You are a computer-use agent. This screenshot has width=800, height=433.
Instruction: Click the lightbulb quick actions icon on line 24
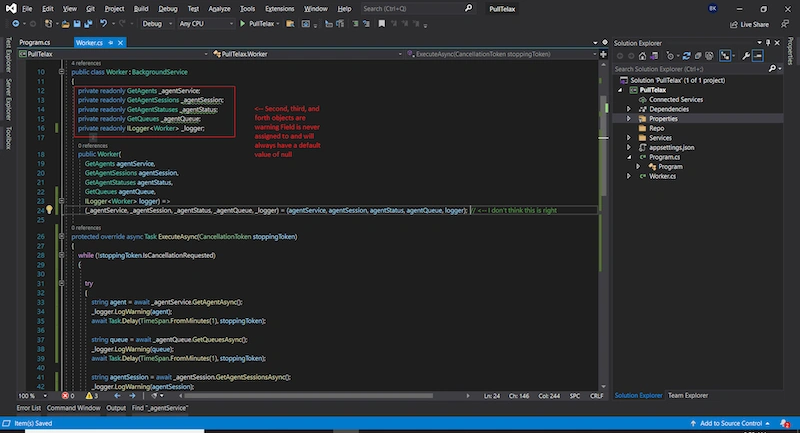49,210
